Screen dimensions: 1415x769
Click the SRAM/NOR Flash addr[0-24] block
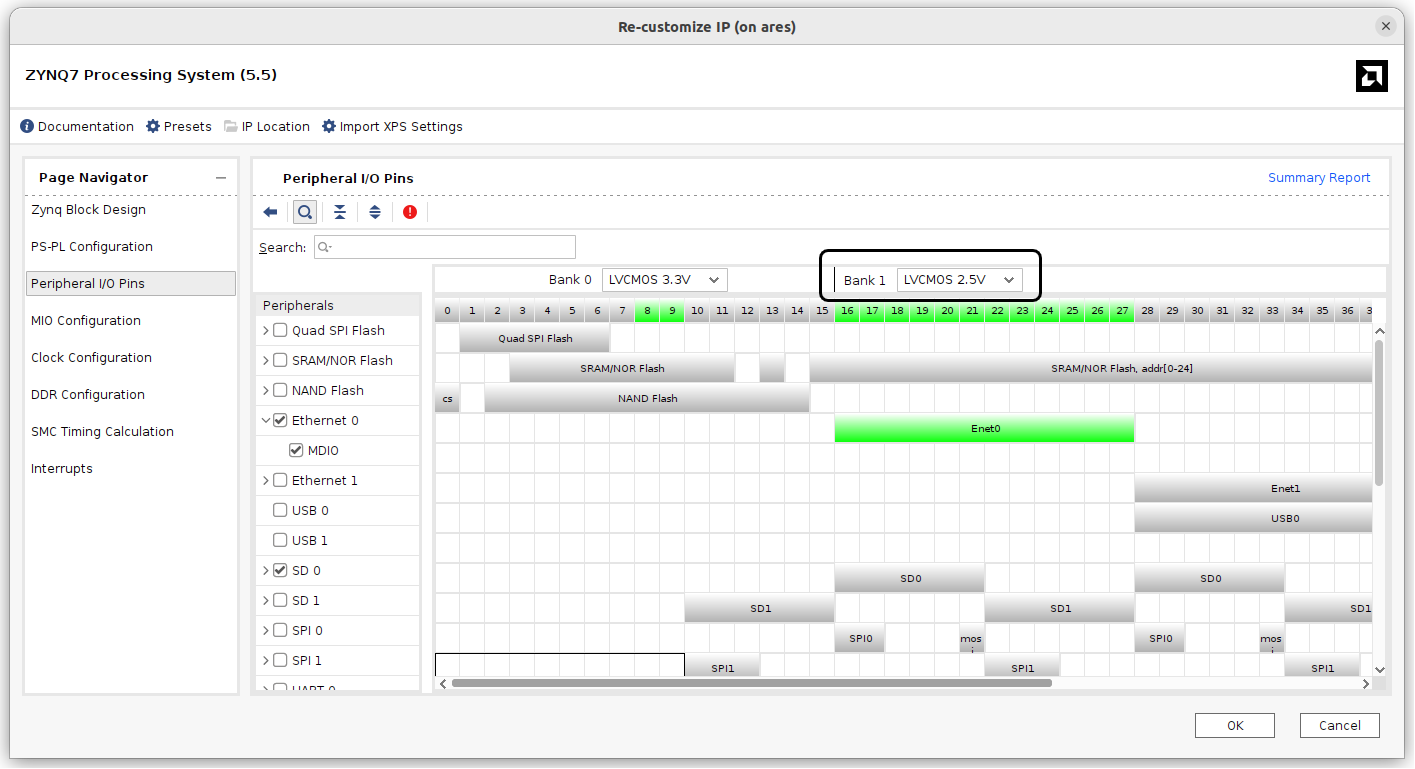click(x=1091, y=368)
